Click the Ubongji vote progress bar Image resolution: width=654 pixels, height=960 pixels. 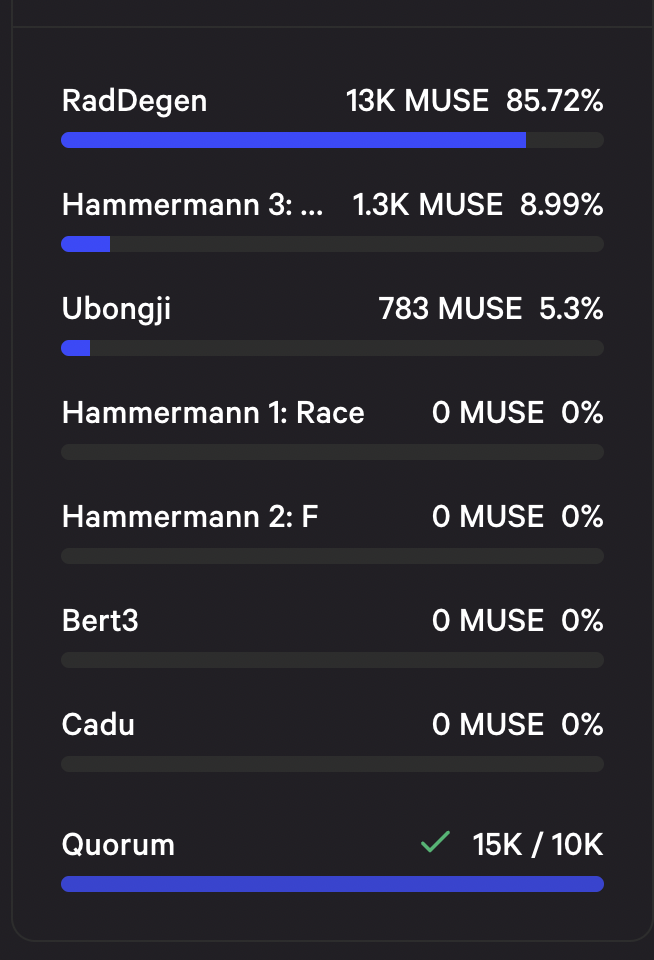(x=332, y=348)
